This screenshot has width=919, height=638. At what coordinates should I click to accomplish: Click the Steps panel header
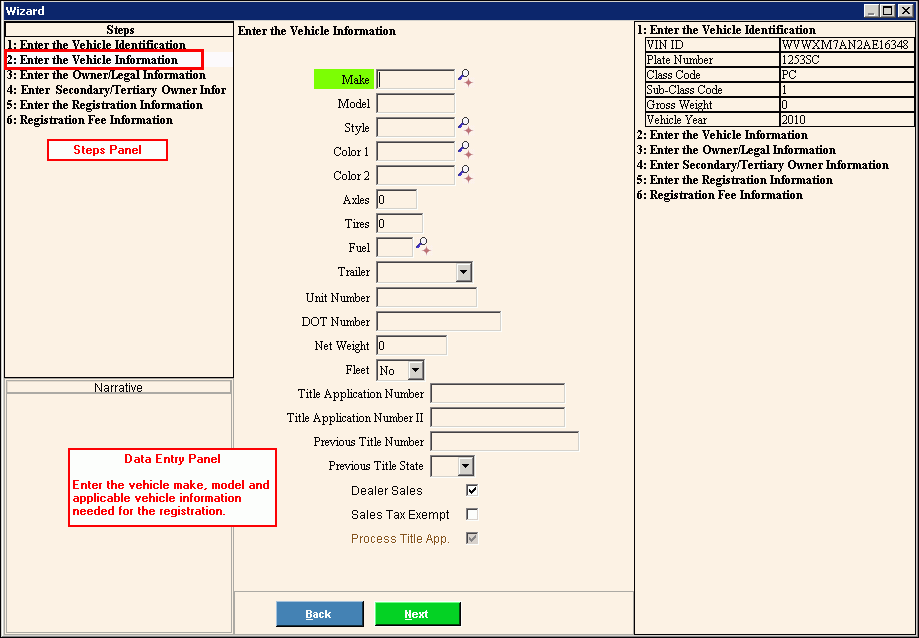[x=120, y=29]
